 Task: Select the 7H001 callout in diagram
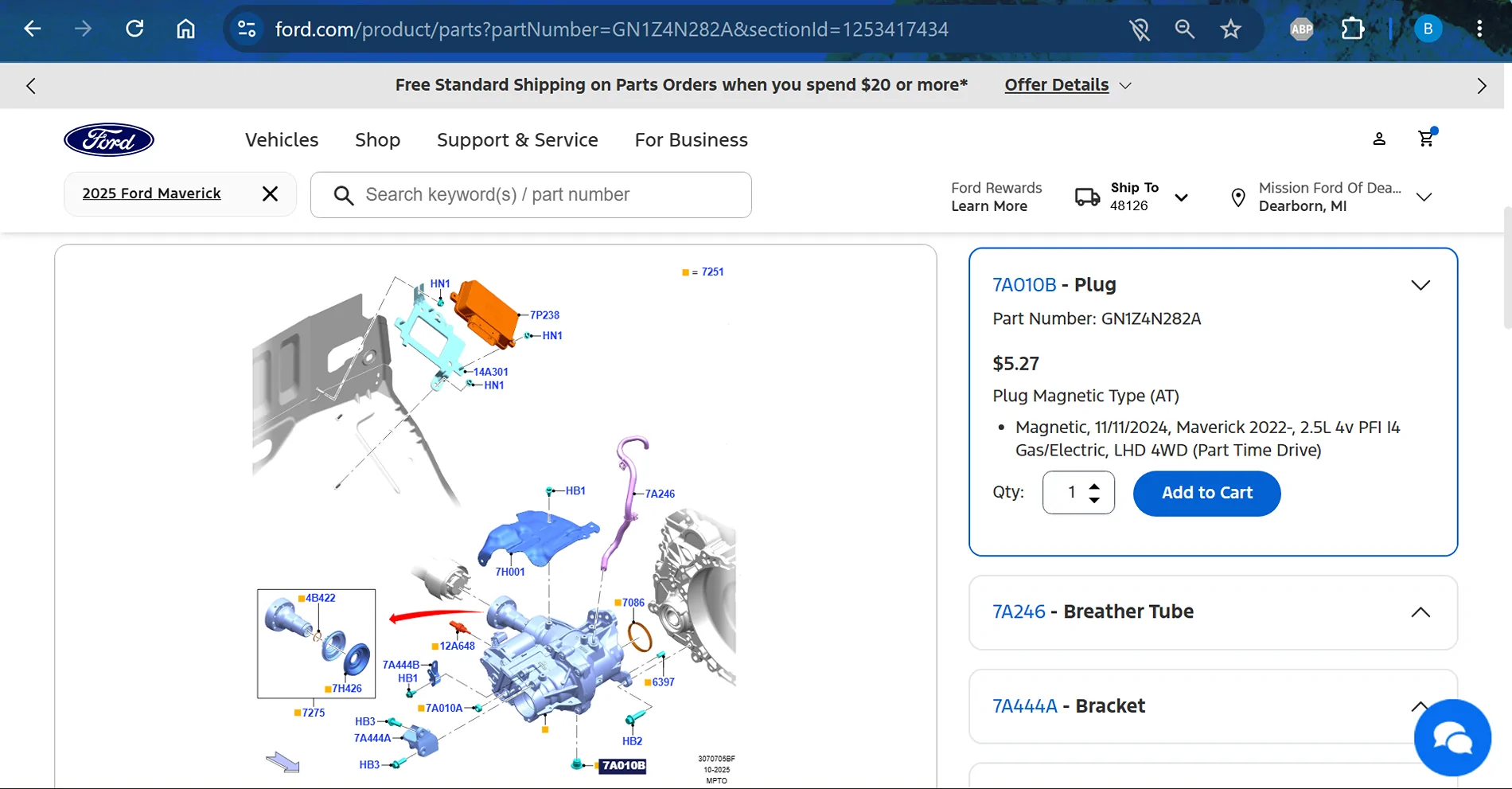click(x=510, y=572)
